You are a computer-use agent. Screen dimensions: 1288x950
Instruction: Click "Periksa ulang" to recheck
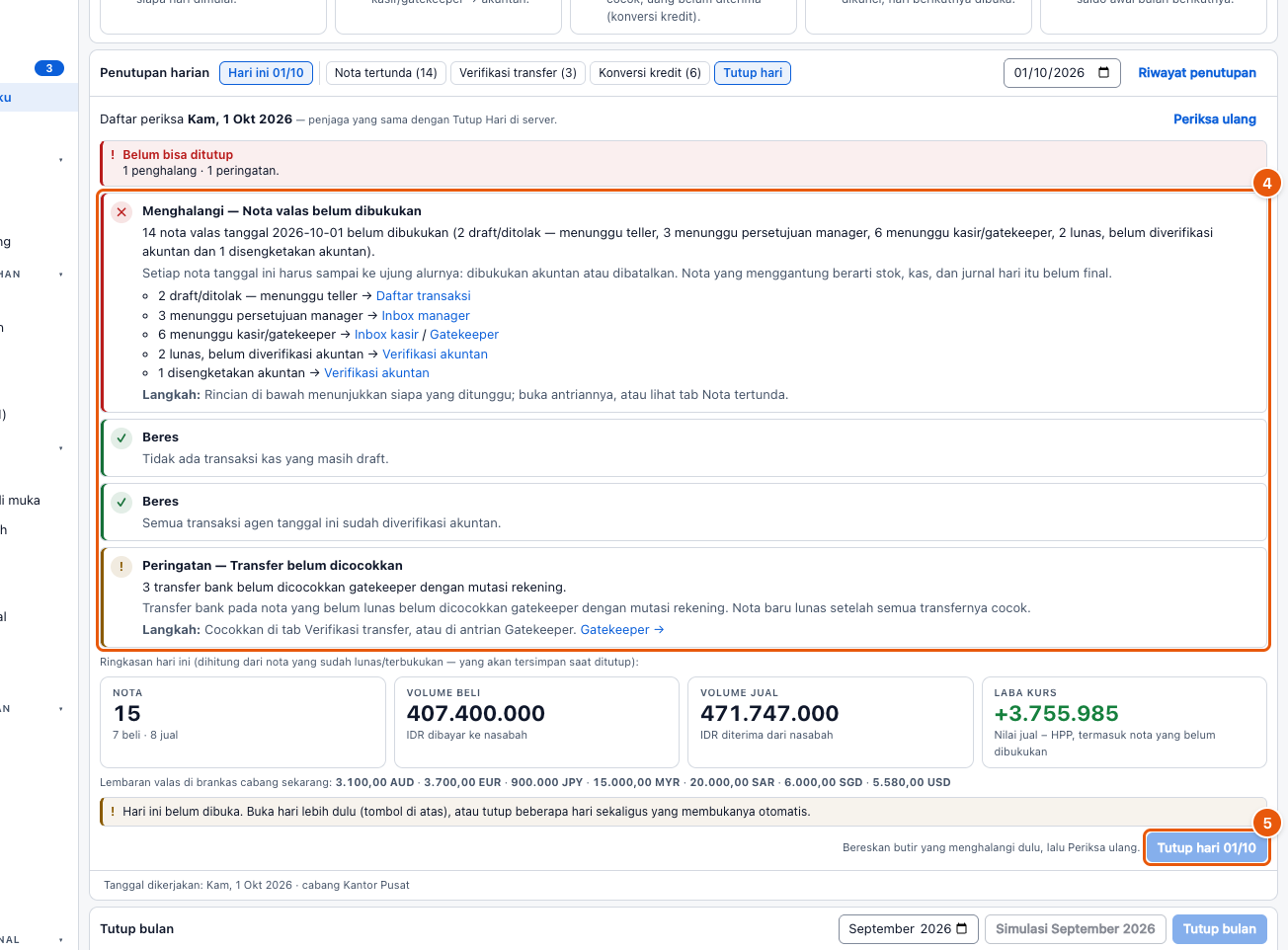1215,119
